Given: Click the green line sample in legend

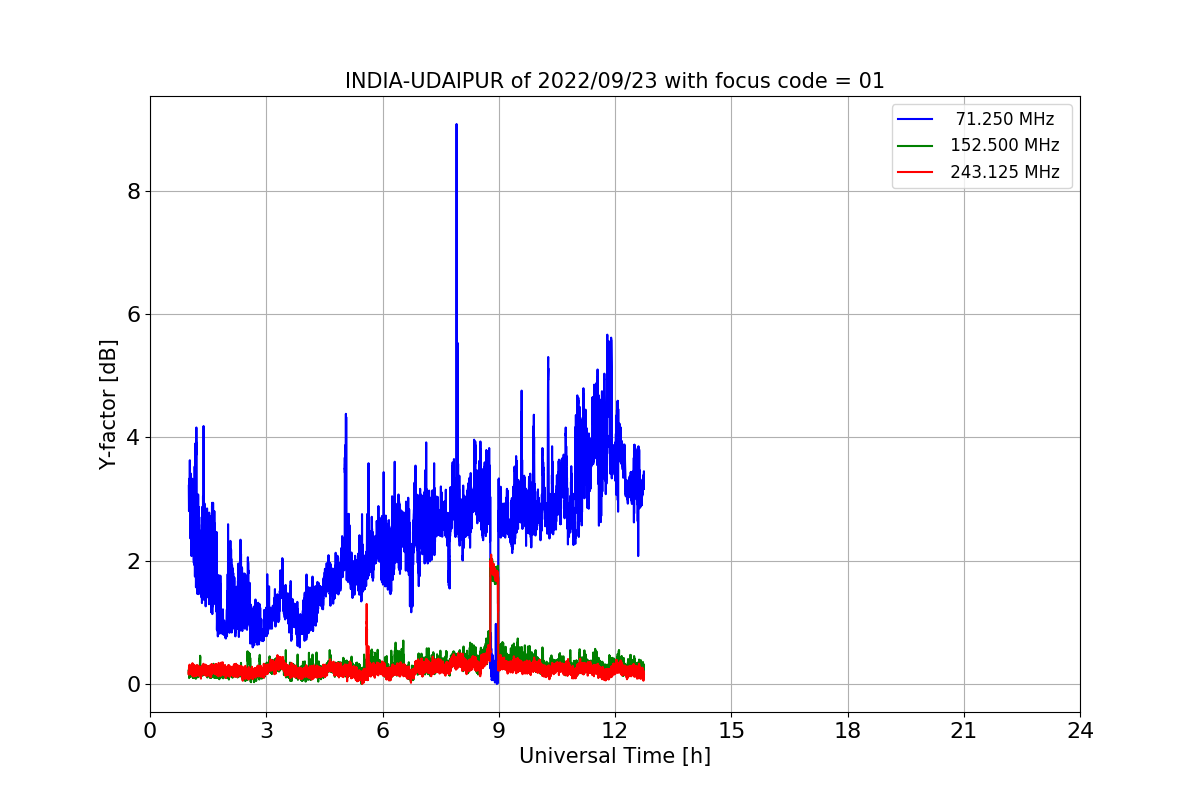Looking at the screenshot, I should pyautogui.click(x=915, y=146).
